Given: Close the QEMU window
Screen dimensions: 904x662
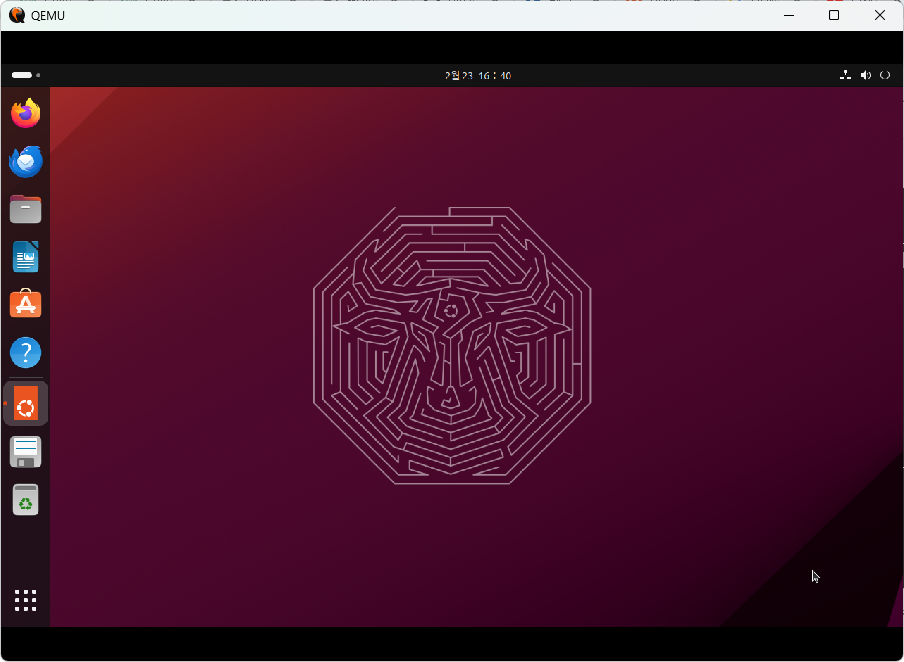Looking at the screenshot, I should pyautogui.click(x=880, y=15).
